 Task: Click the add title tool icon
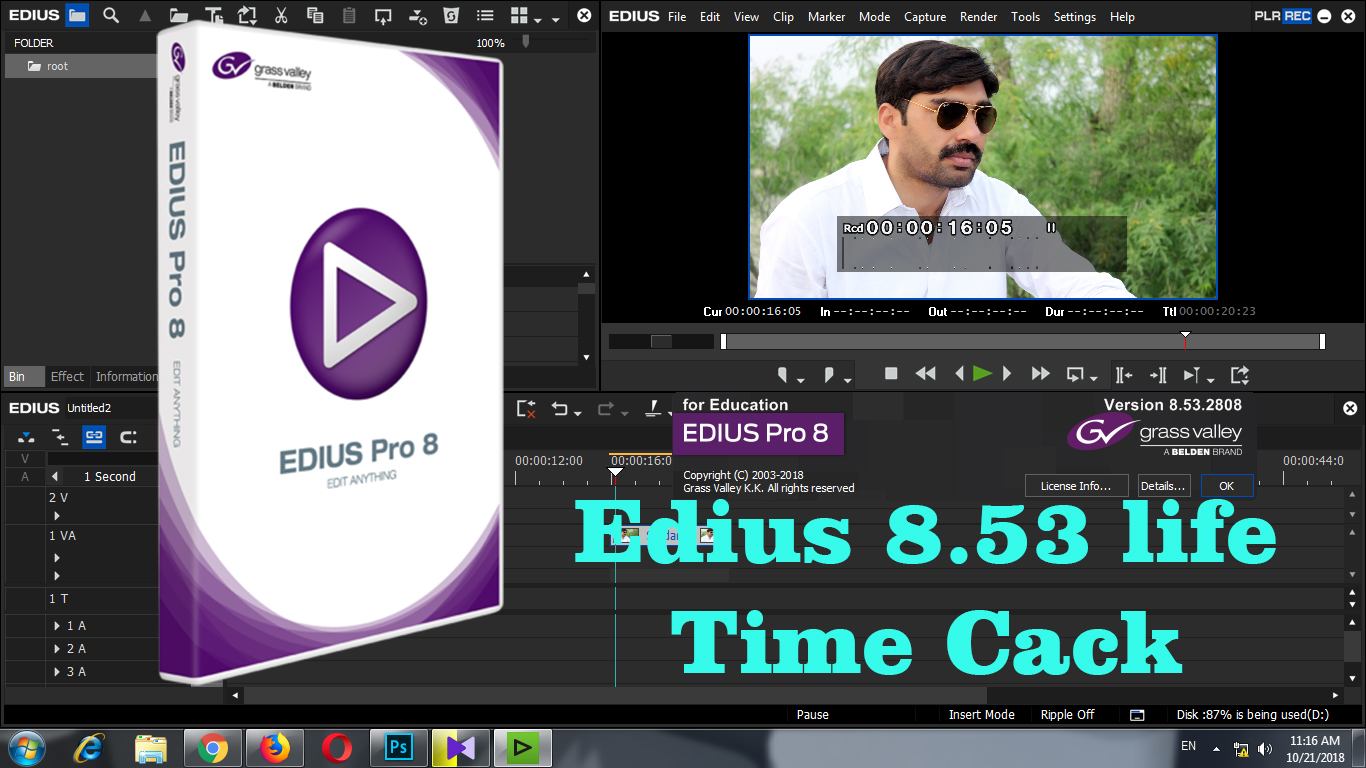point(213,16)
